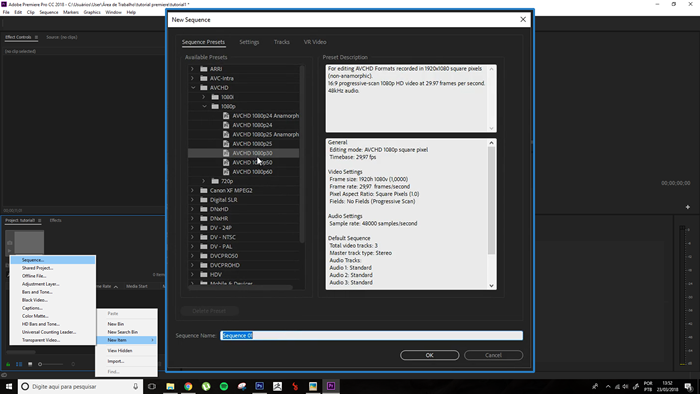The width and height of the screenshot is (700, 394).
Task: Open Effect Controls panel menu icon
Action: pyautogui.click(x=36, y=37)
